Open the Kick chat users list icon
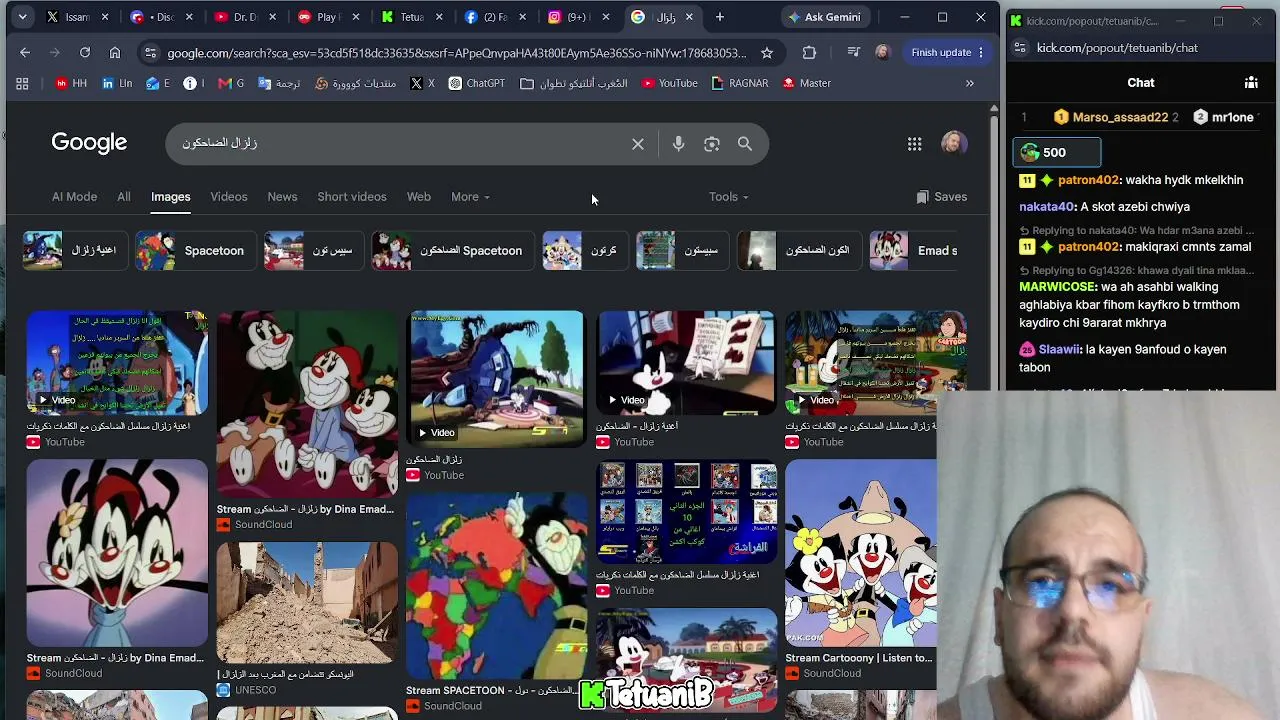The image size is (1280, 720). [1251, 83]
